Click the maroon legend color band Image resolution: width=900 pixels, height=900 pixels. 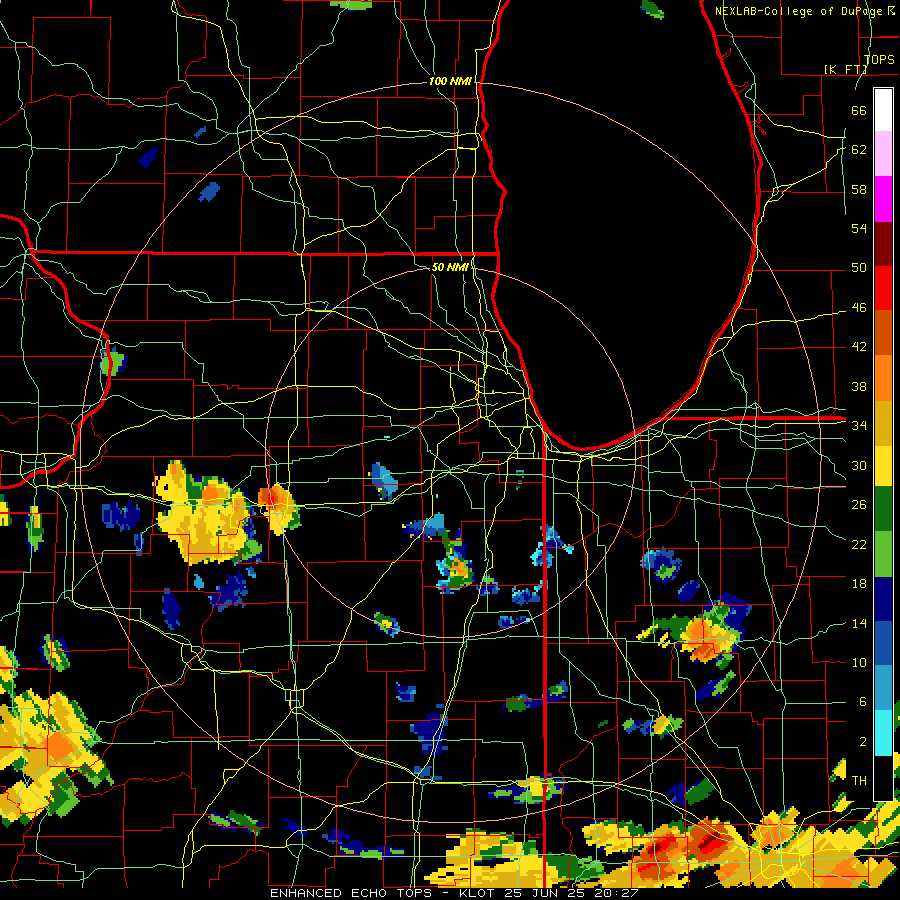tap(883, 243)
